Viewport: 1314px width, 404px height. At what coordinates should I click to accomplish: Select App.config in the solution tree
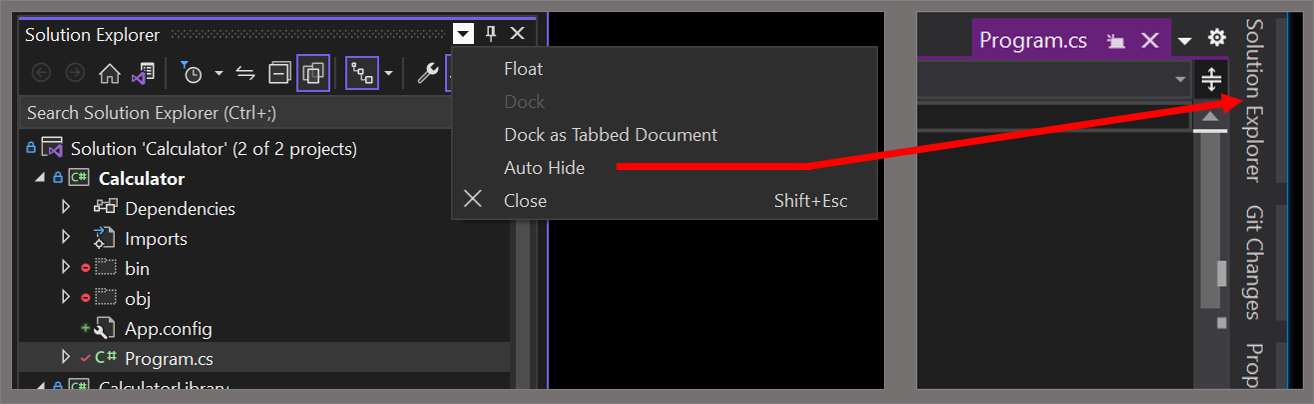click(168, 328)
